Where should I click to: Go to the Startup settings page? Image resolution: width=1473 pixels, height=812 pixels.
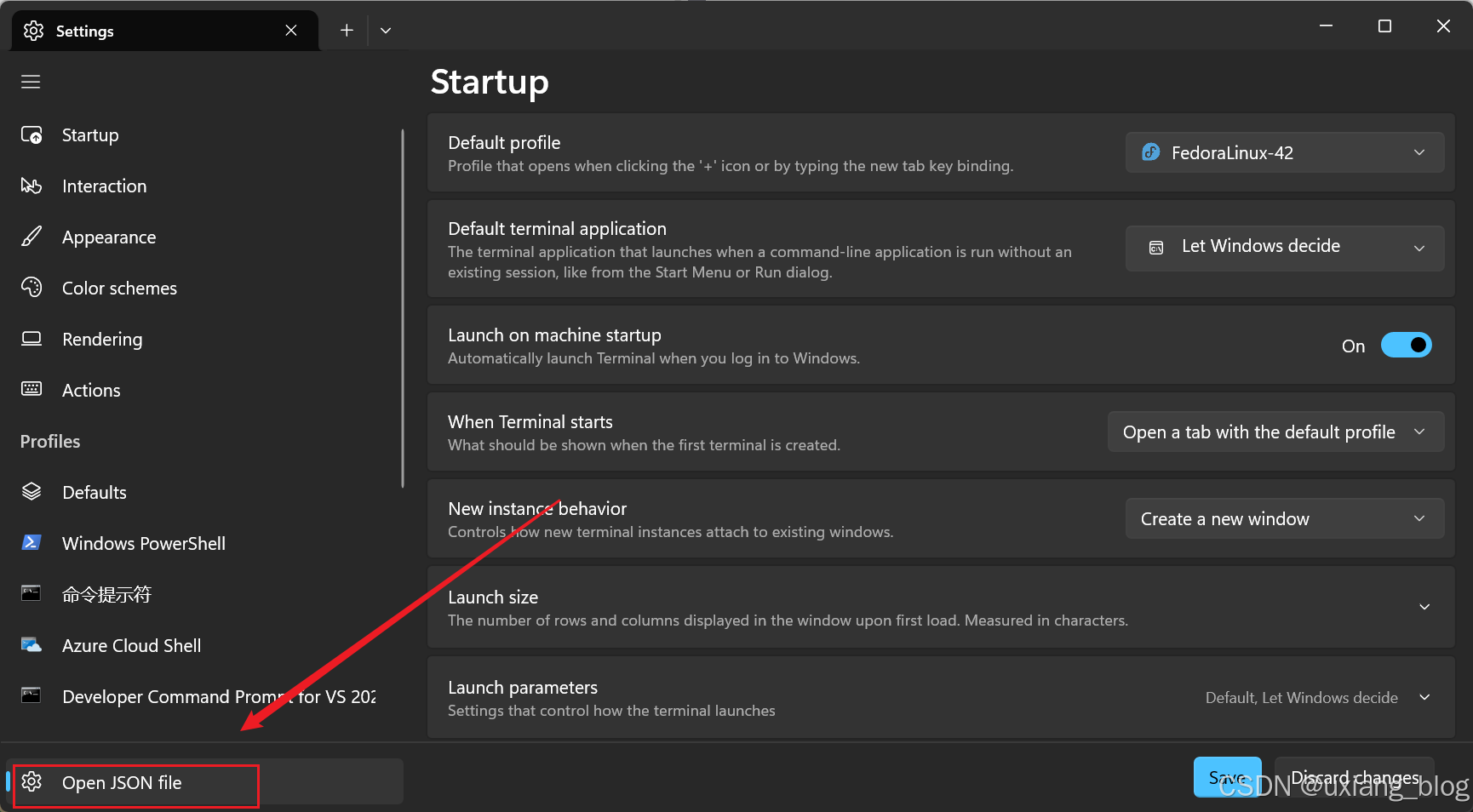pyautogui.click(x=203, y=135)
